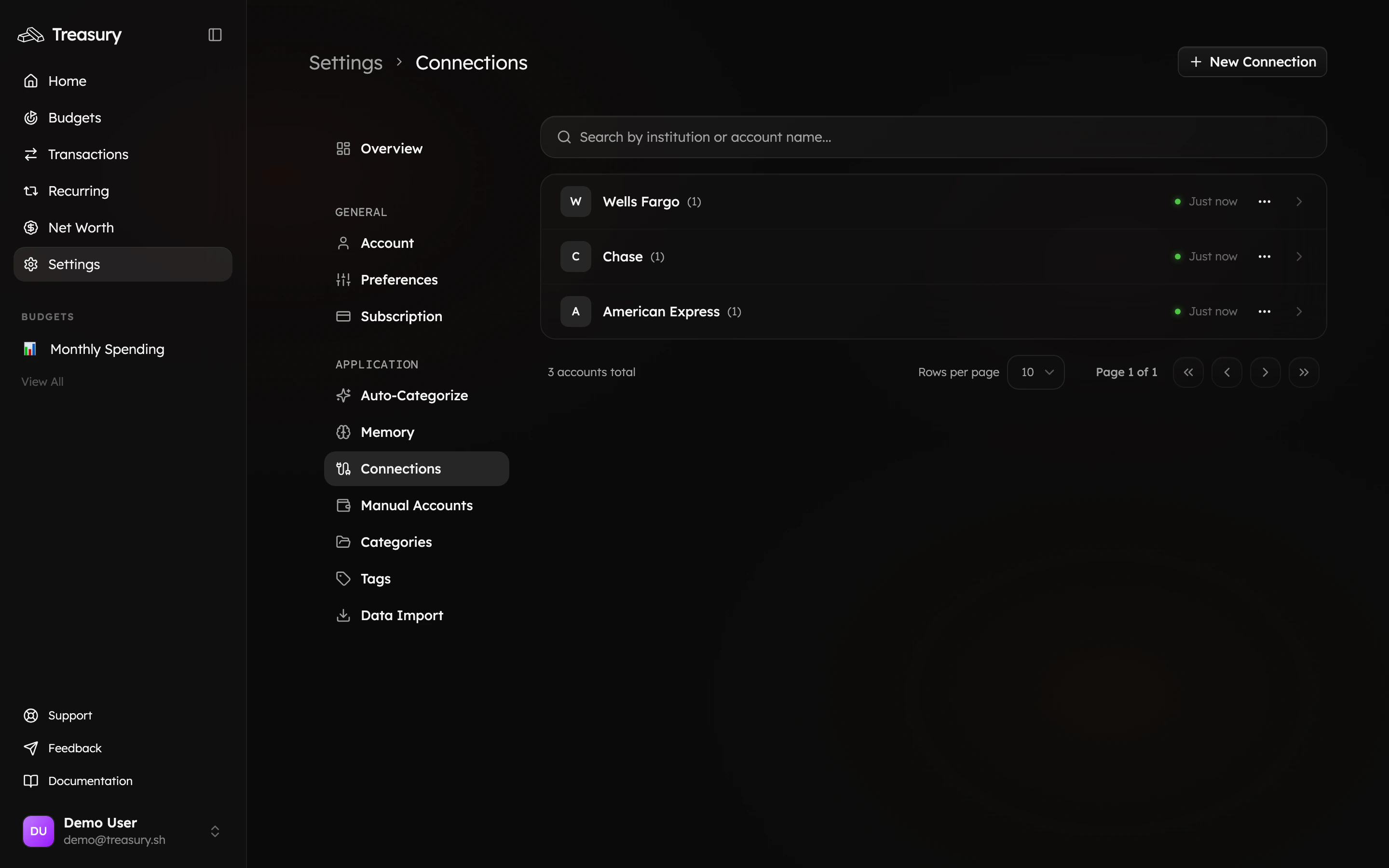Image resolution: width=1389 pixels, height=868 pixels.
Task: Open Subscription settings
Action: (416, 316)
